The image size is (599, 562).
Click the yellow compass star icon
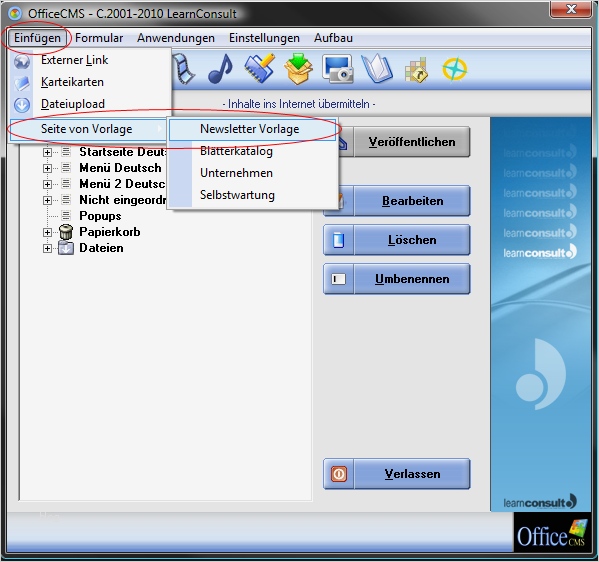(455, 69)
